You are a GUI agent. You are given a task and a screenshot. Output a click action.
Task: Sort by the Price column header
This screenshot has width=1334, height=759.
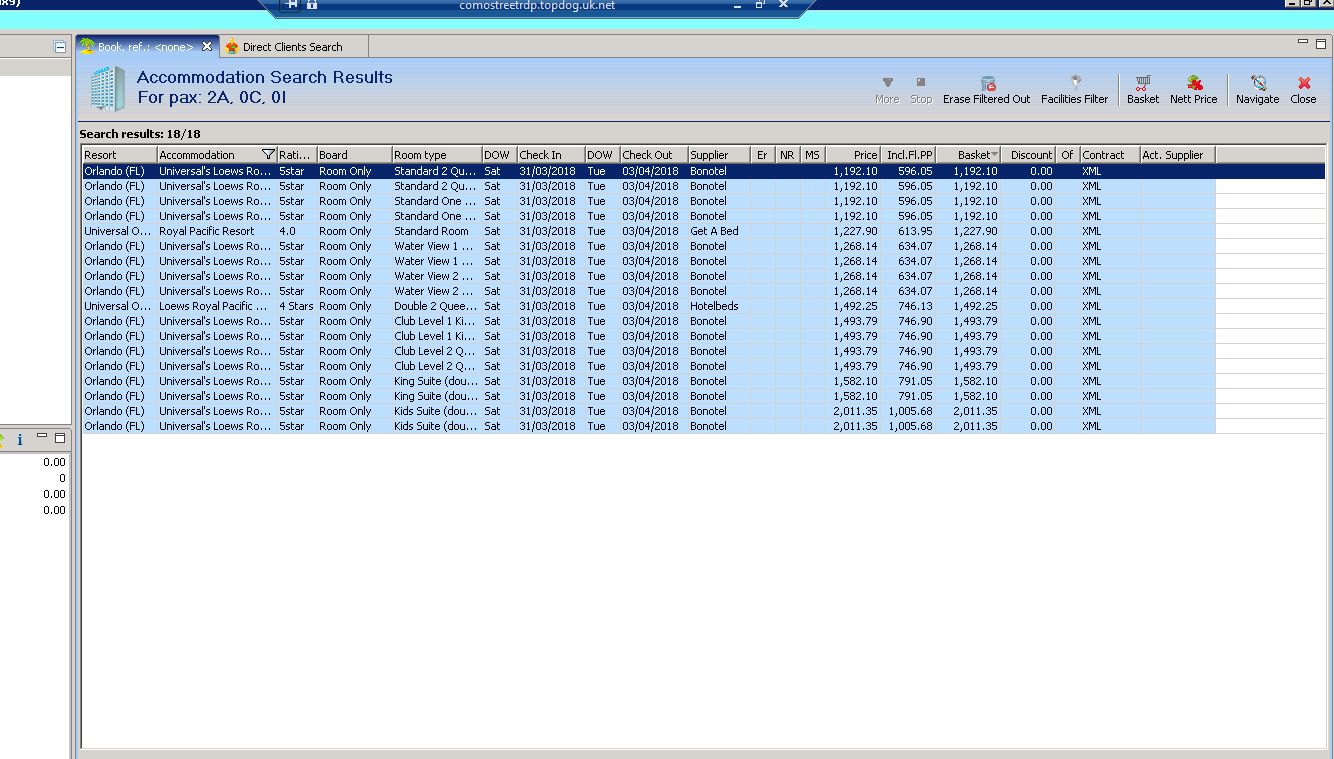pos(853,155)
